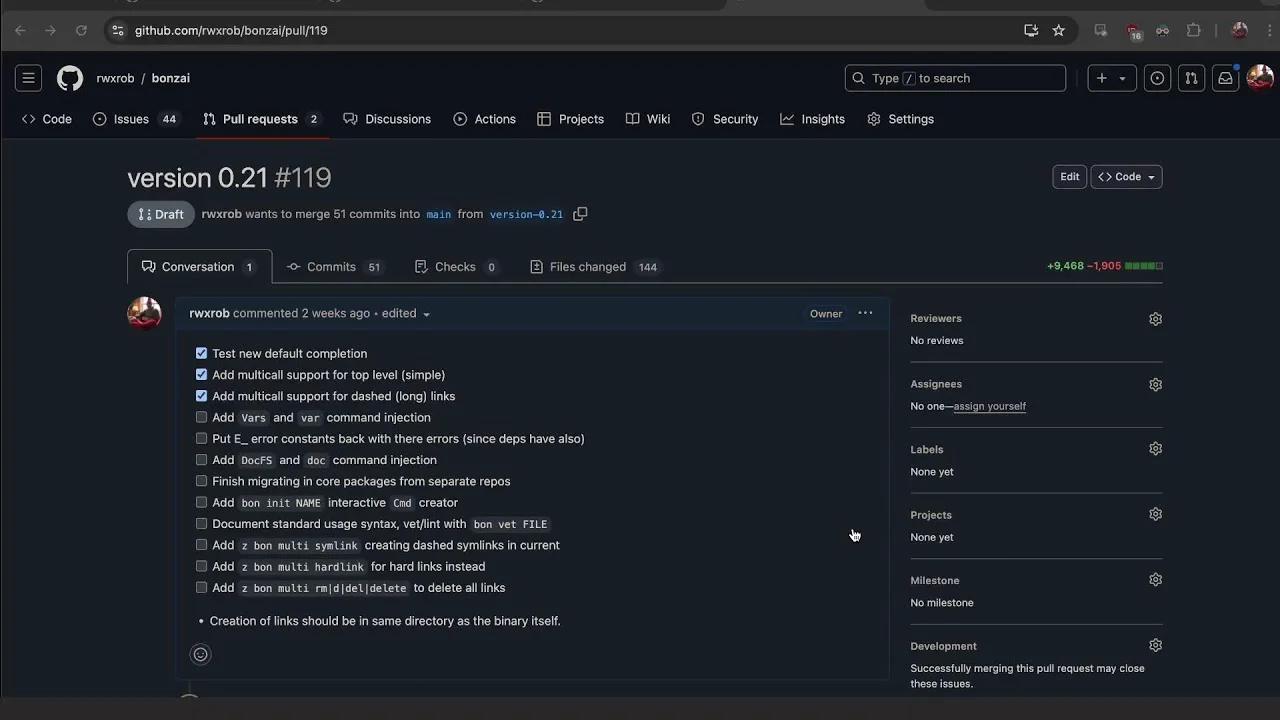
Task: Open the Milestone settings gear
Action: (x=1155, y=579)
